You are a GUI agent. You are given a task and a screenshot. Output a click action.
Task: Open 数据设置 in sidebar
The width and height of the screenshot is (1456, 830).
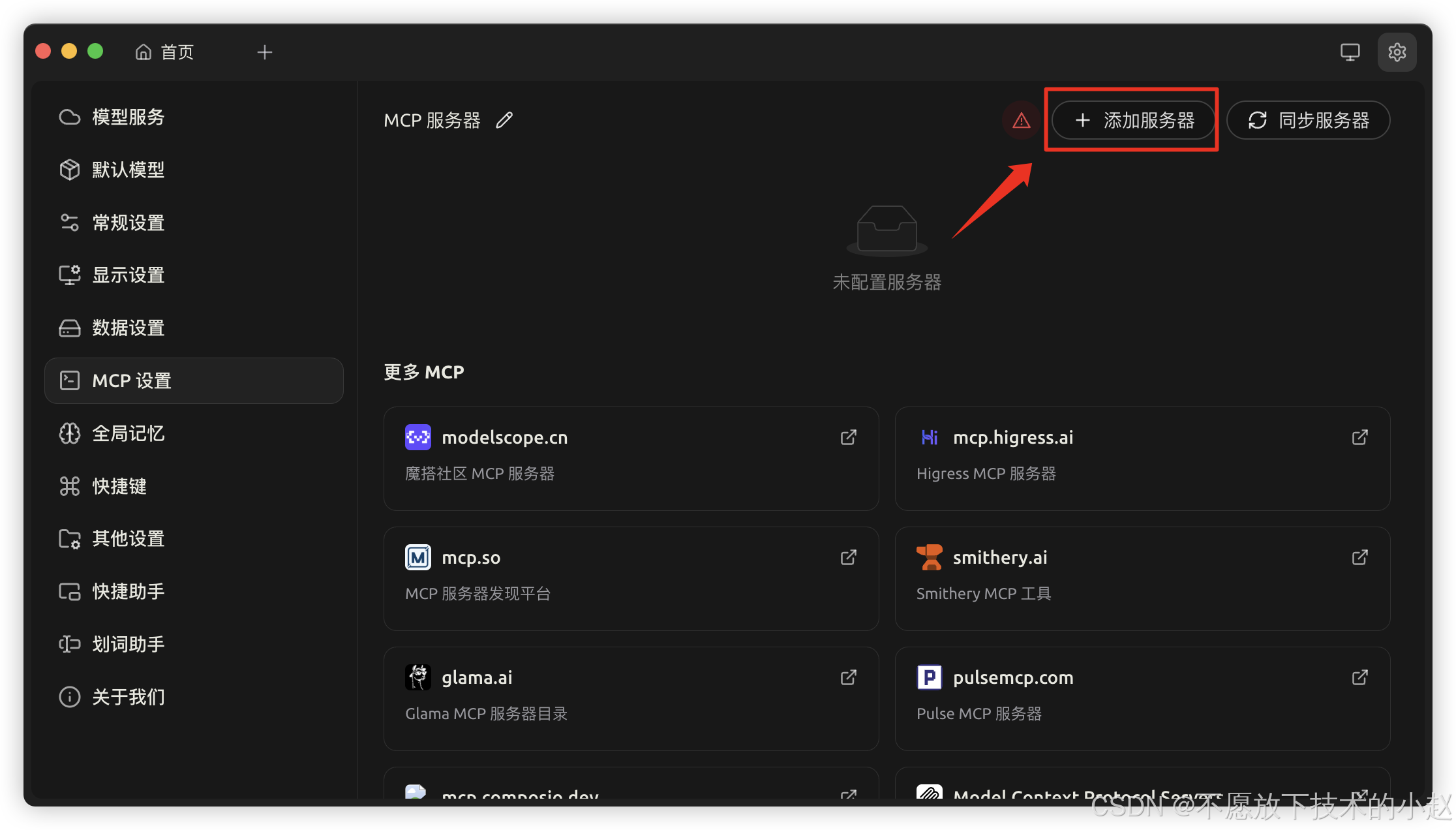click(x=194, y=328)
